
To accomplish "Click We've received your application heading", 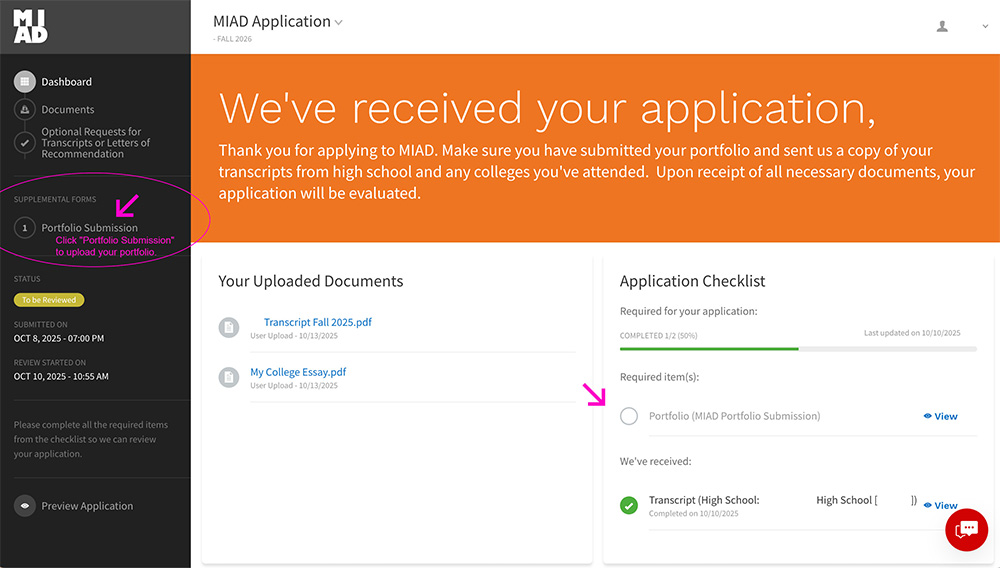I will tap(547, 108).
